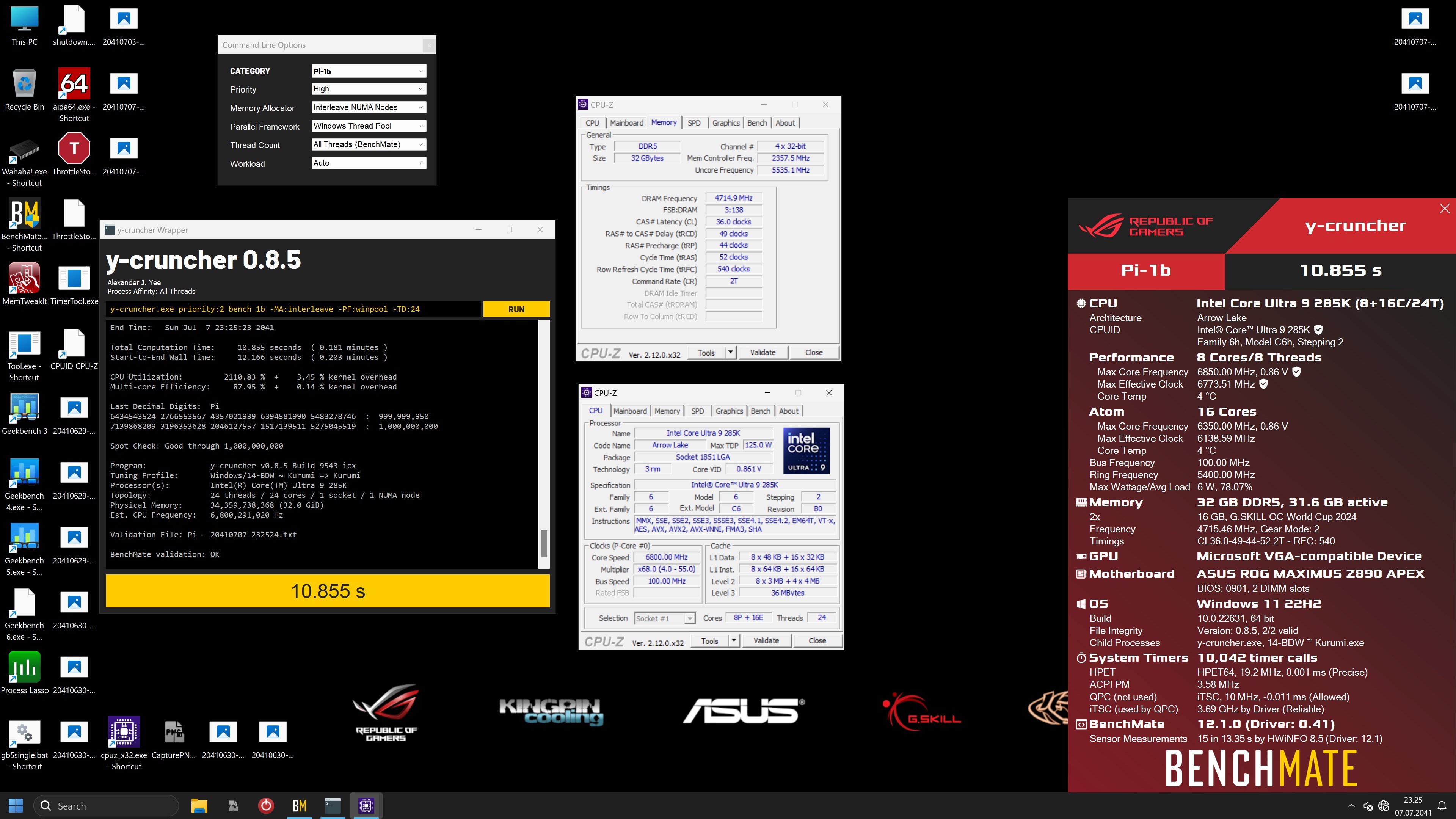Viewport: 1456px width, 819px height.
Task: Switch to Memory tab in lower CPU-Z
Action: pyautogui.click(x=667, y=411)
